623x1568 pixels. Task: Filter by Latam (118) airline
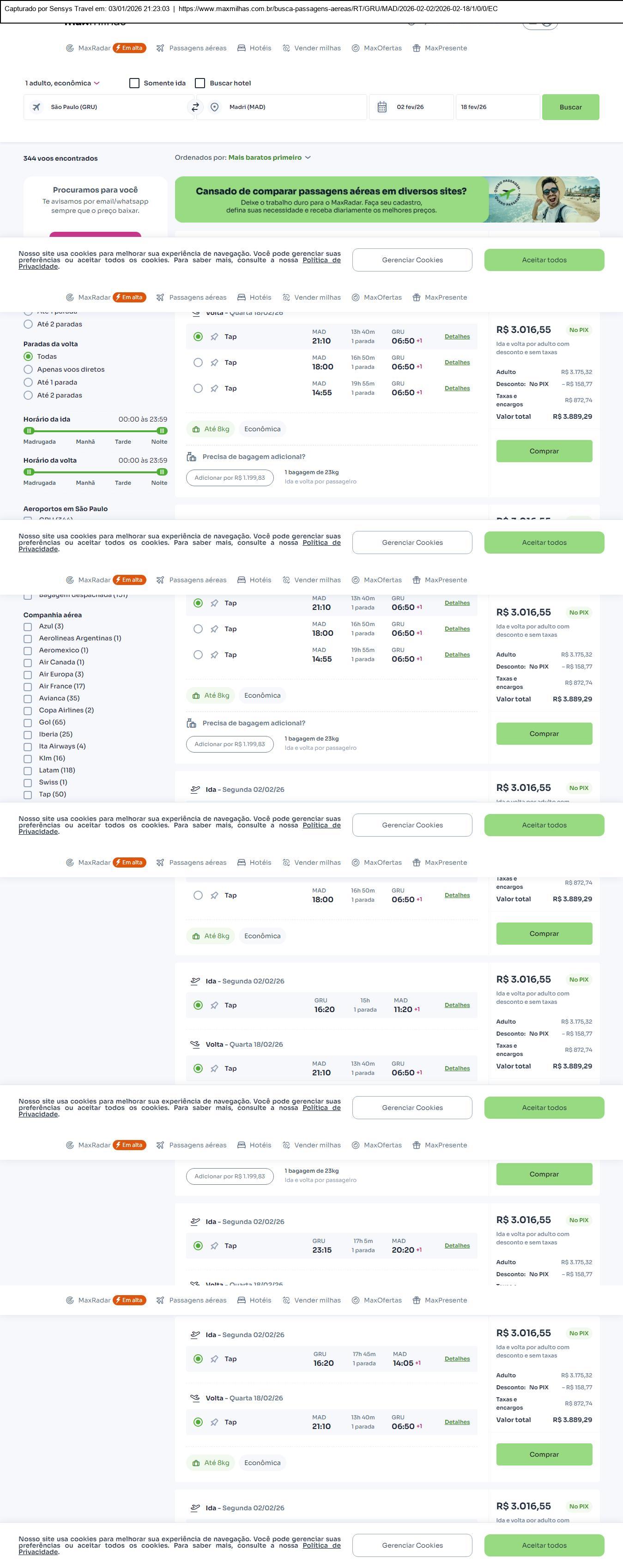28,771
